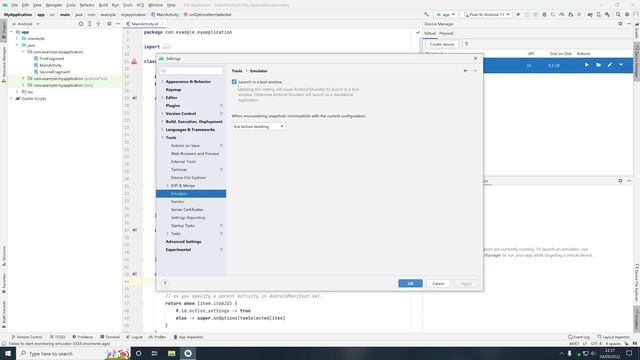Focus the Settings search field

click(191, 71)
